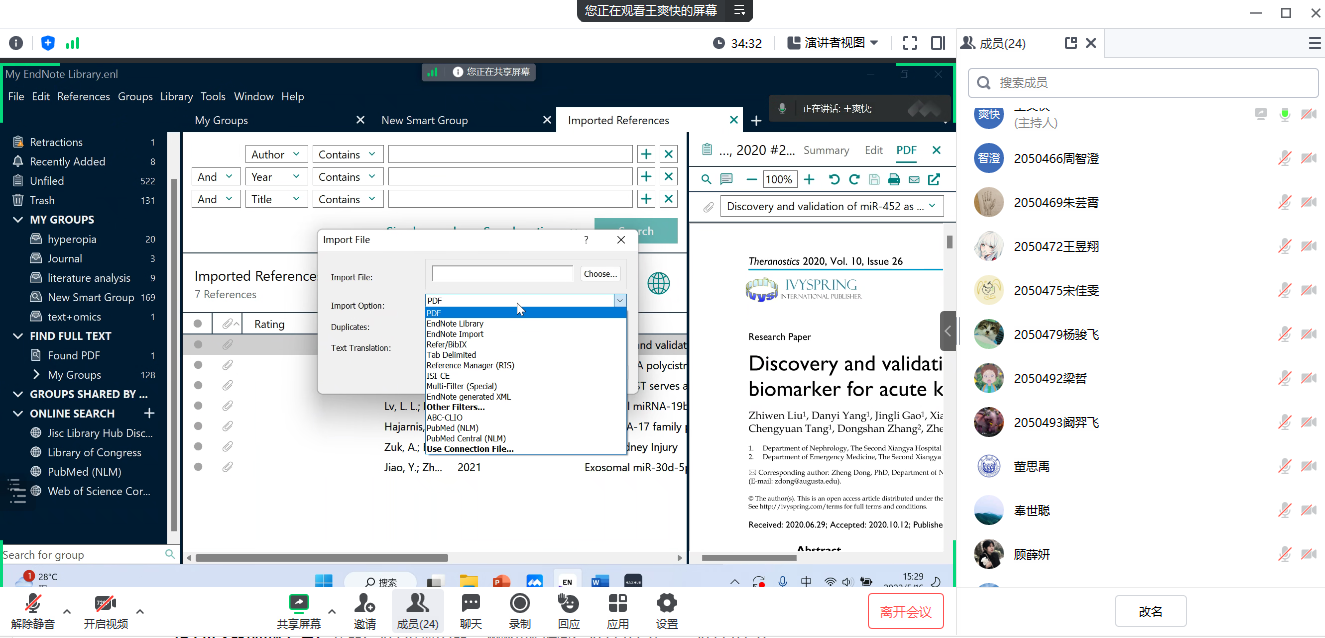Click search icon in group search box
Image resolution: width=1325 pixels, height=638 pixels.
pyautogui.click(x=170, y=554)
